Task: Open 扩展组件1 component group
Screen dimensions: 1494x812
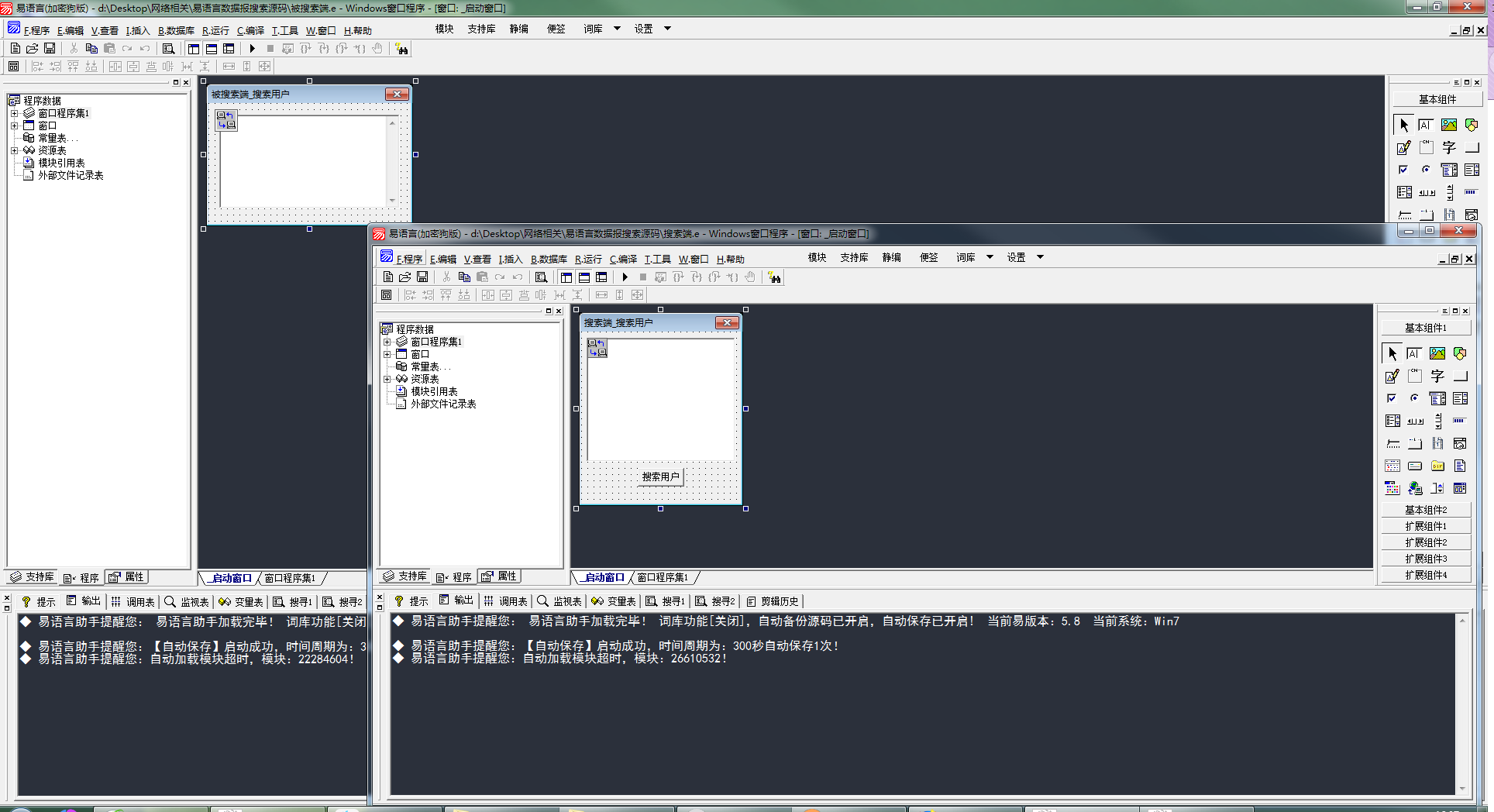Action: click(x=1426, y=526)
